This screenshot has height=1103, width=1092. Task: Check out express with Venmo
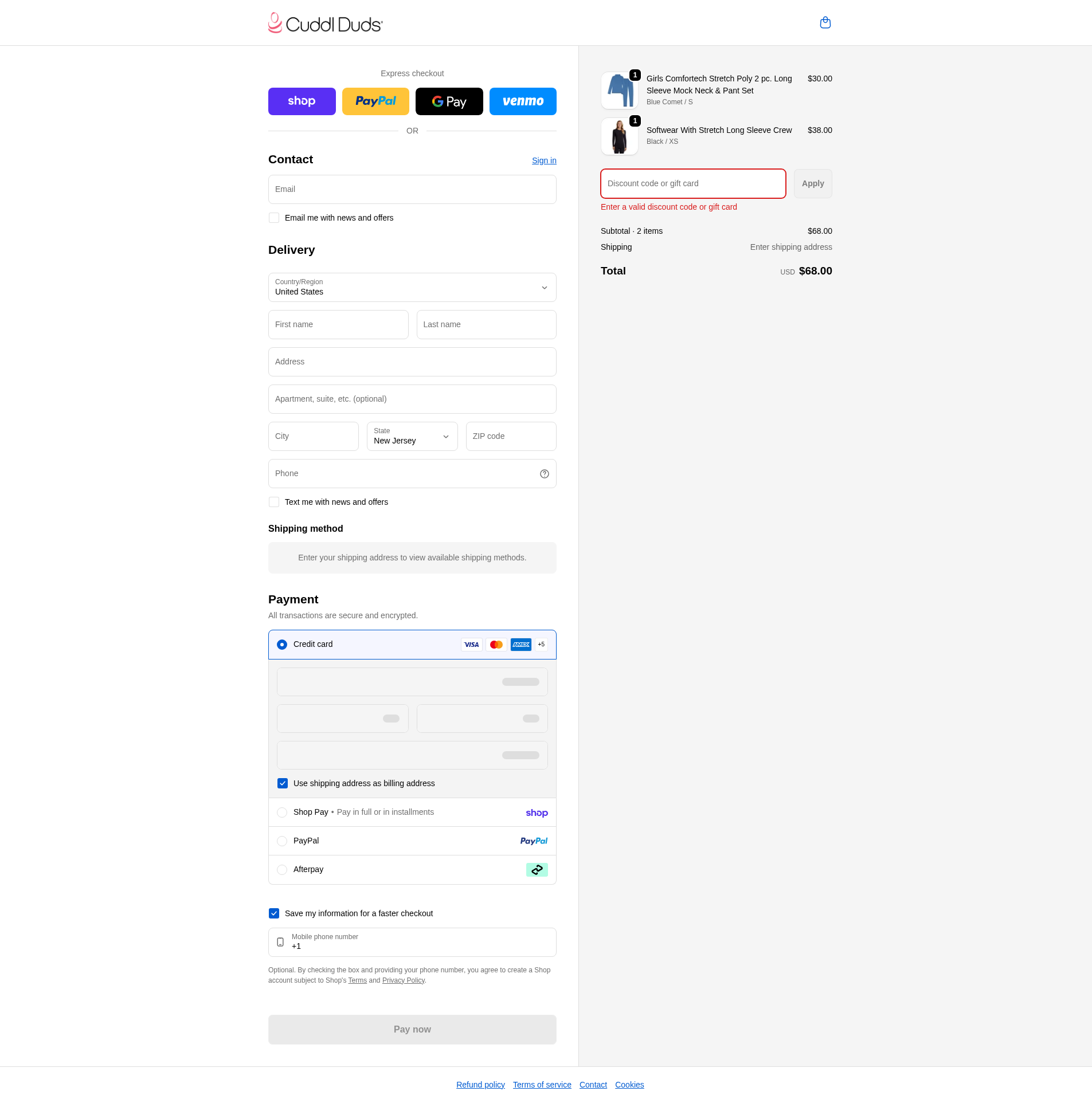[x=523, y=101]
